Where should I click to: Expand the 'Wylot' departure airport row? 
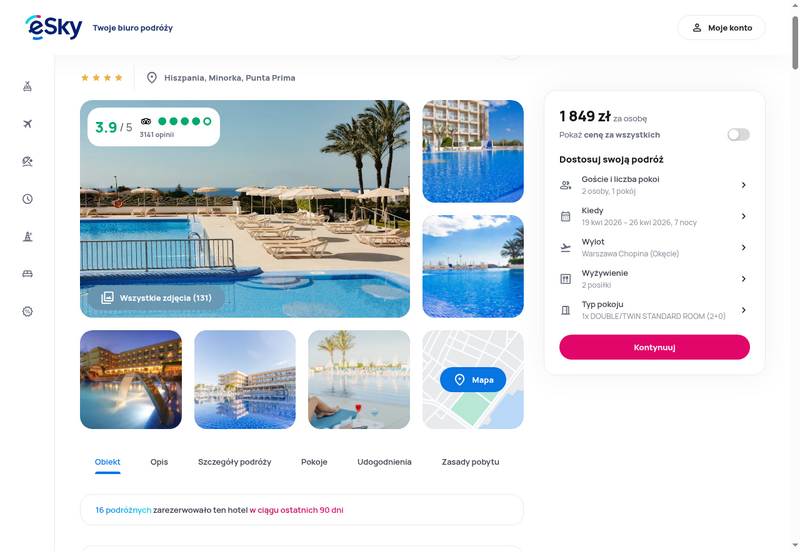tap(654, 247)
